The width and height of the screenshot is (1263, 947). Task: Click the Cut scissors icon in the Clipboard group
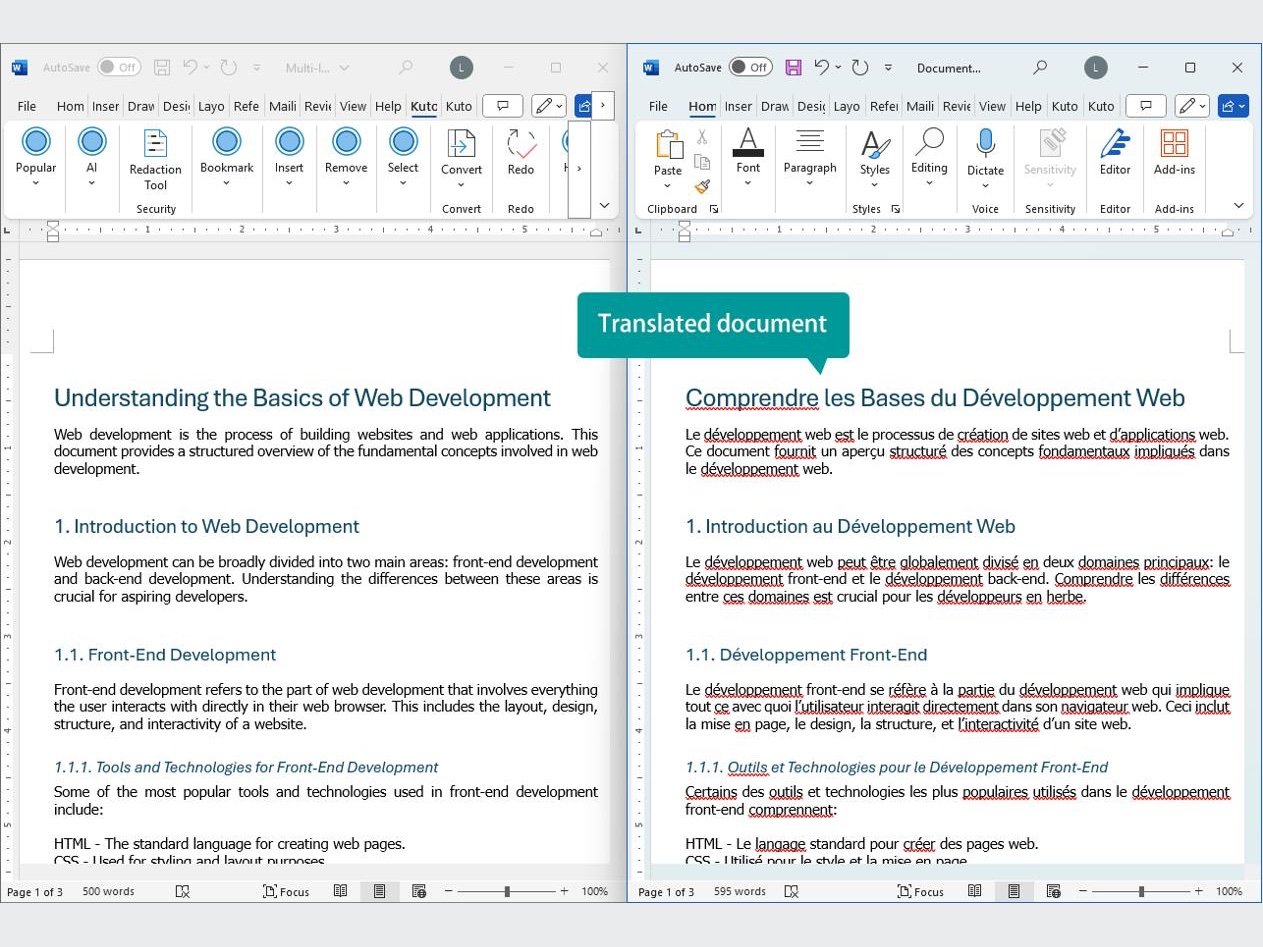(x=702, y=137)
